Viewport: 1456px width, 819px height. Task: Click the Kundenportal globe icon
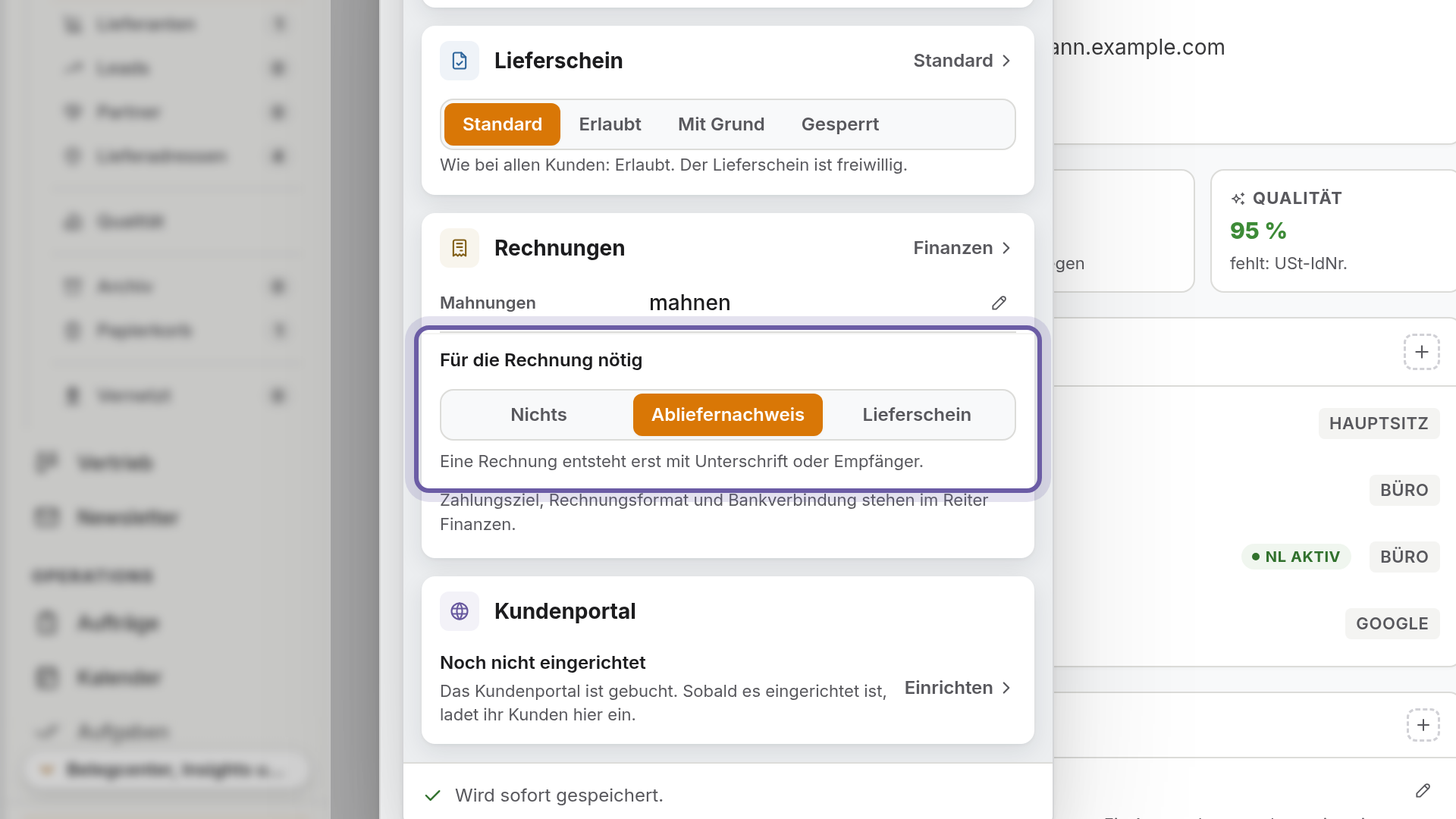pos(460,611)
